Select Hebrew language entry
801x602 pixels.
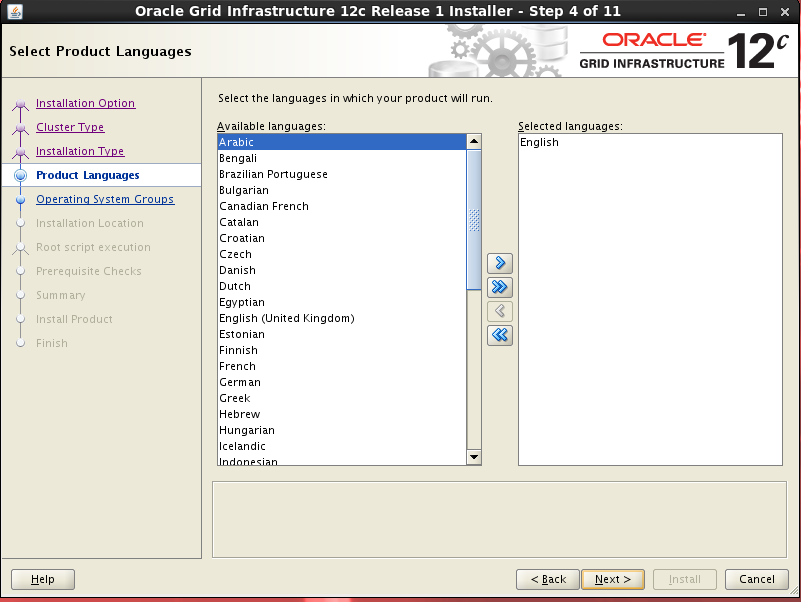342,414
